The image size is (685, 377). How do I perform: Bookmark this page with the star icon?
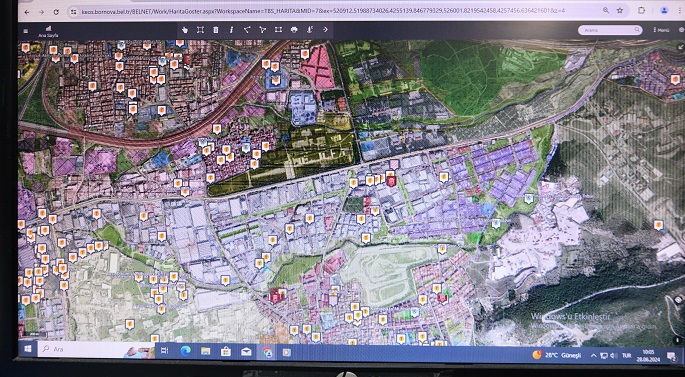620,10
